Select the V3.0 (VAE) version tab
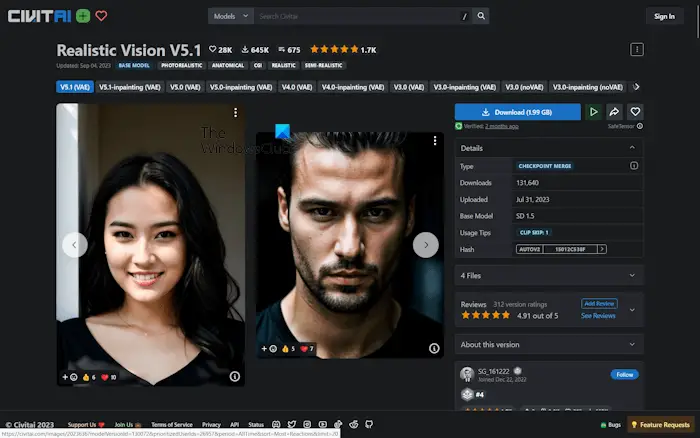Image resolution: width=700 pixels, height=438 pixels. click(408, 87)
